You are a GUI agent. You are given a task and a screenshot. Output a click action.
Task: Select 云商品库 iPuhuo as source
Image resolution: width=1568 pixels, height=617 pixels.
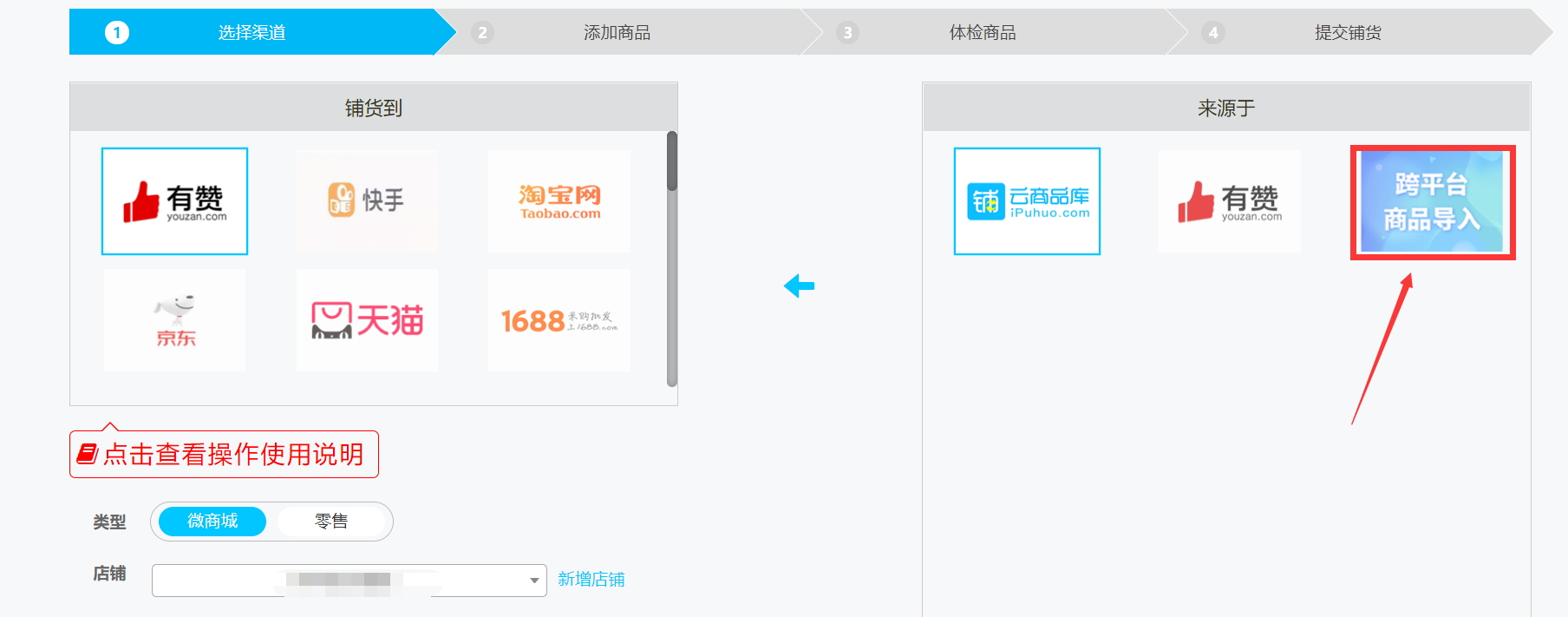[1027, 201]
